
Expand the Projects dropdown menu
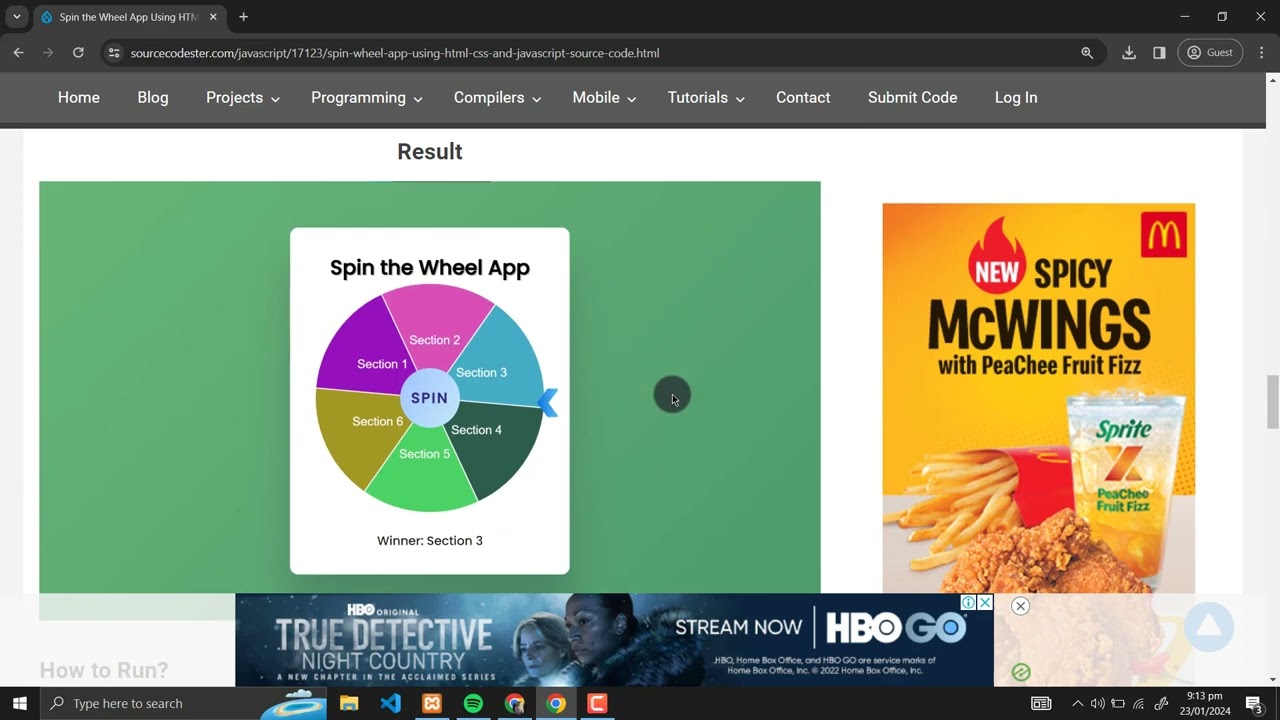[x=243, y=98]
